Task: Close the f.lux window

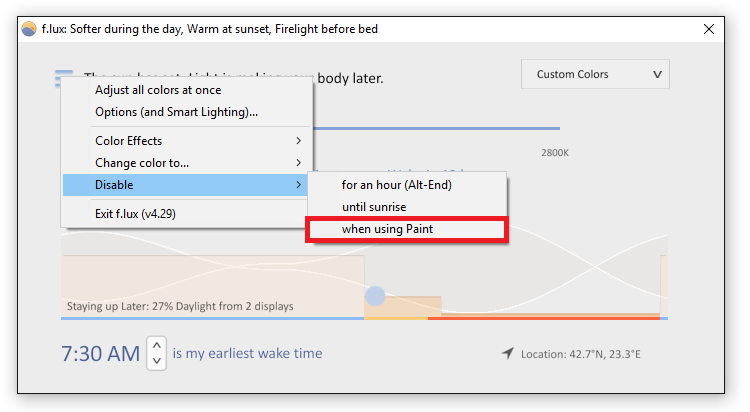Action: tap(709, 29)
